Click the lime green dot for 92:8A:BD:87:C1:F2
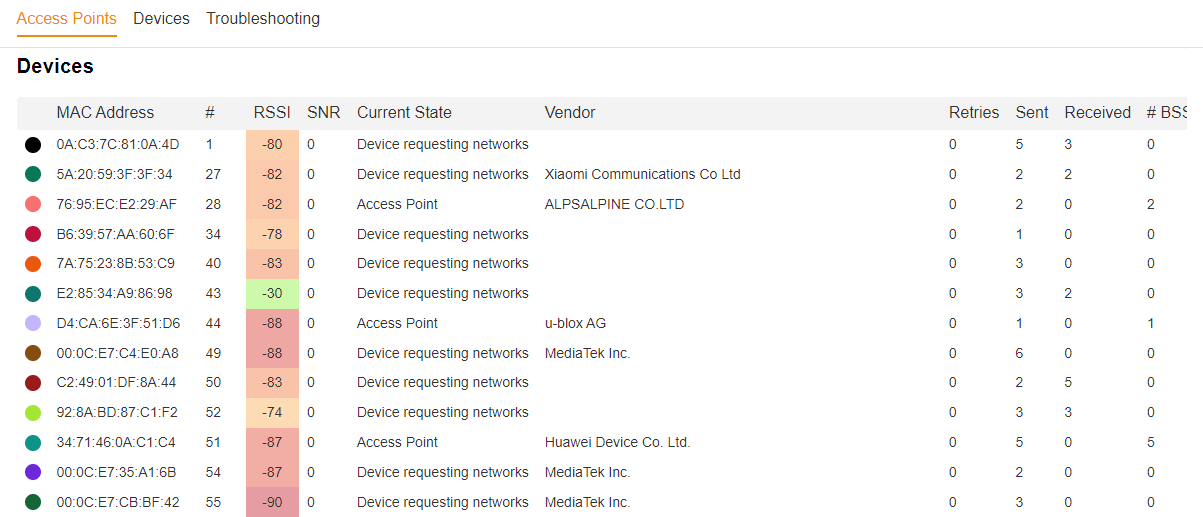 33,413
